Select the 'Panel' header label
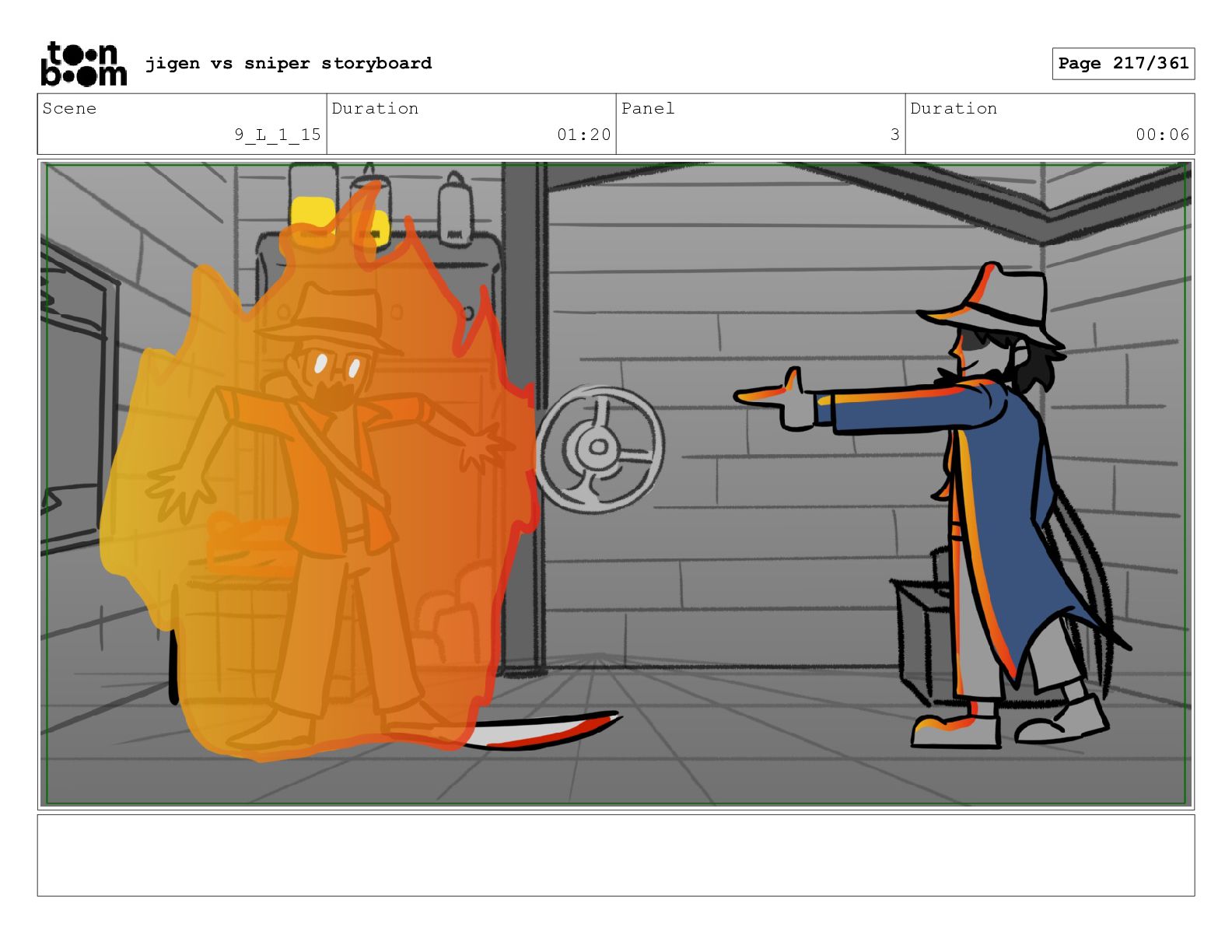The height and width of the screenshot is (952, 1232). (x=648, y=108)
